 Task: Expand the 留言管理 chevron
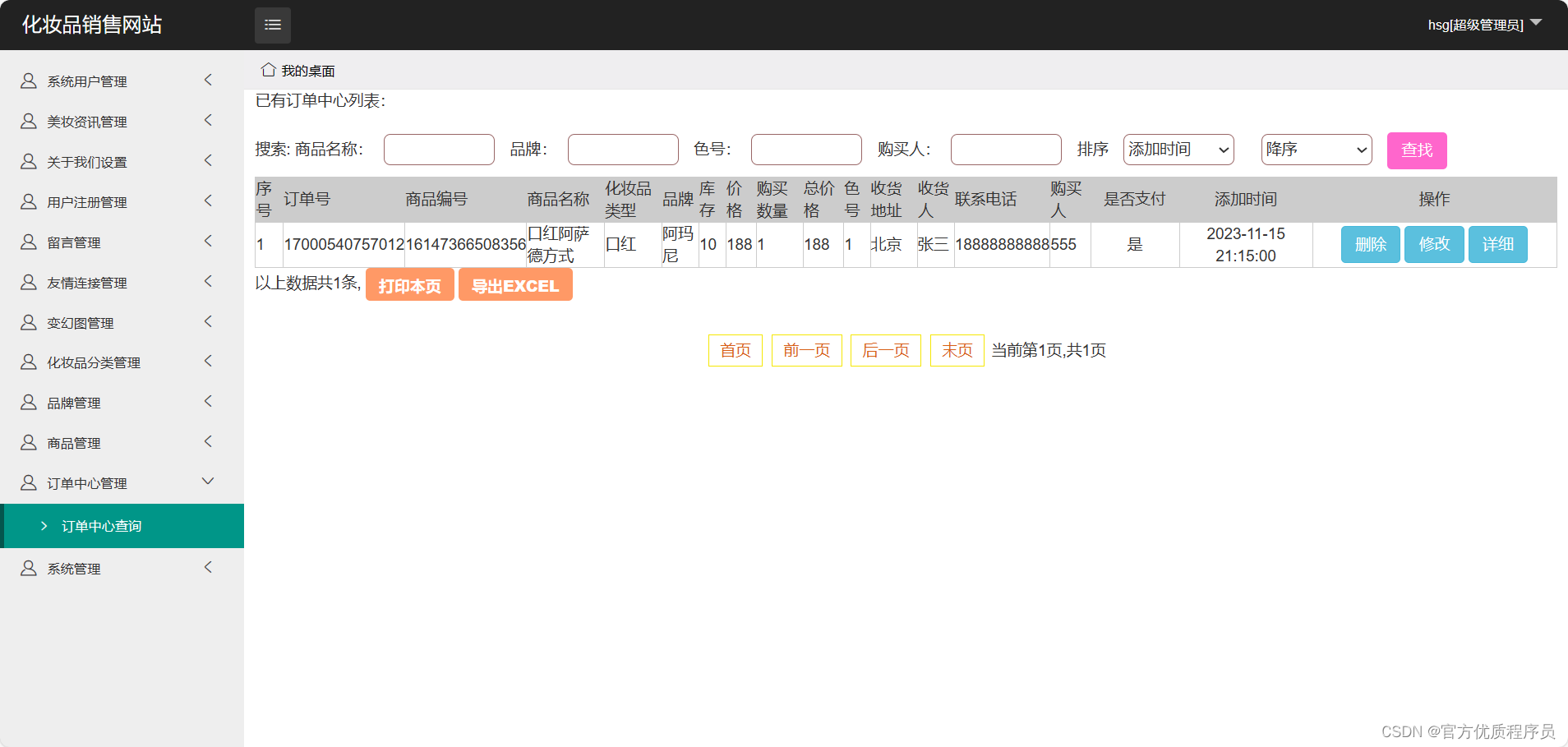point(208,241)
